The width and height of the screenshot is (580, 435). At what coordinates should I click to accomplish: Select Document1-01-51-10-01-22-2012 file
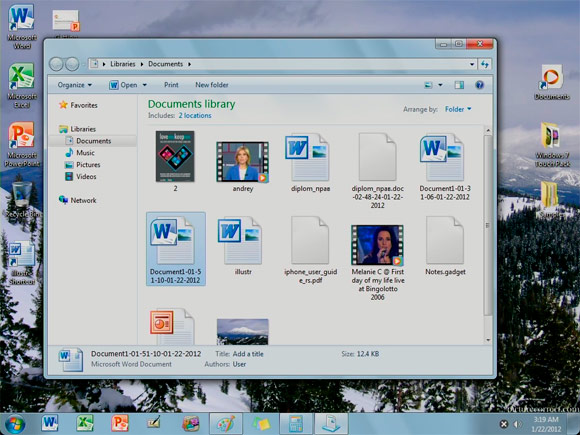pyautogui.click(x=176, y=249)
